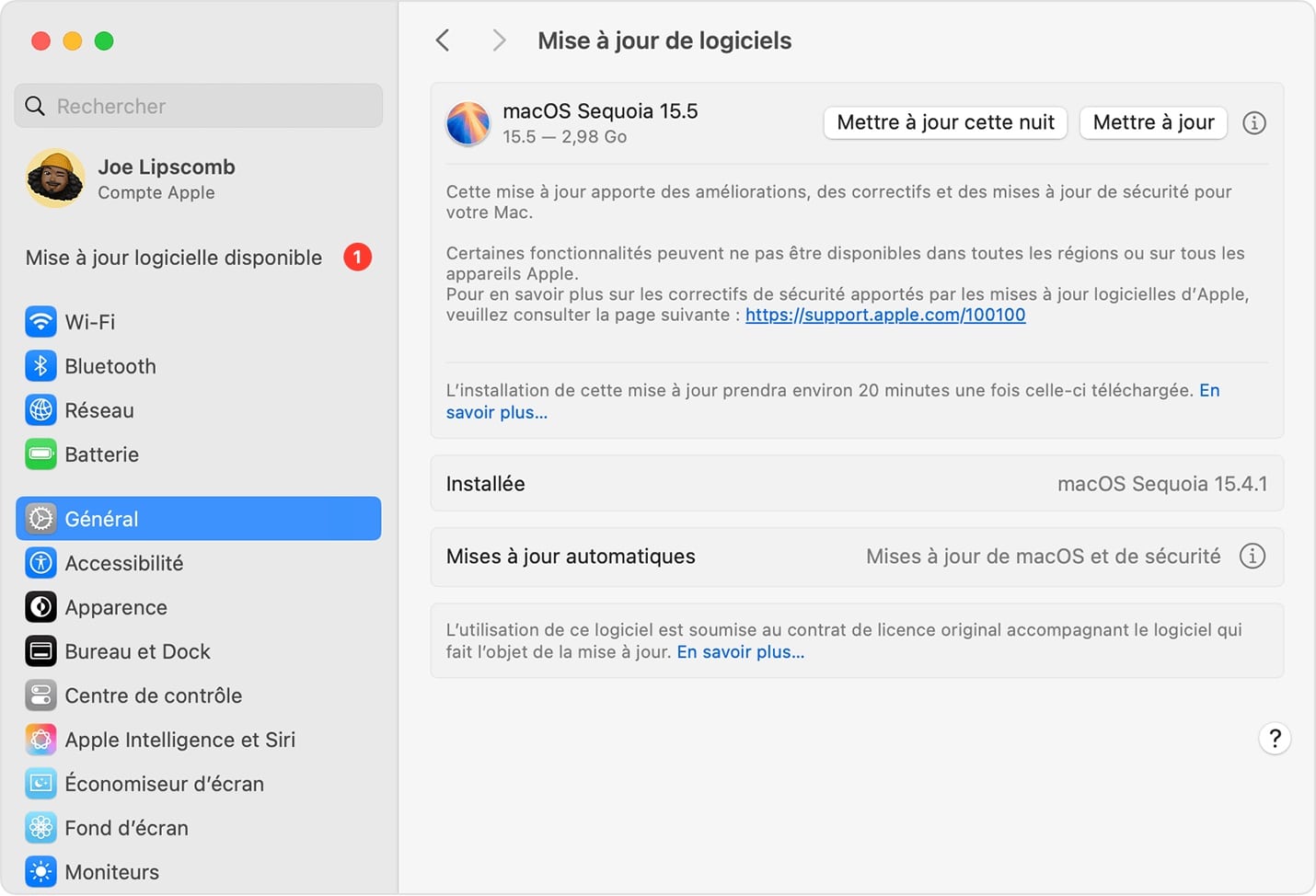The width and height of the screenshot is (1316, 896).
Task: Click the Général gear icon
Action: [40, 519]
